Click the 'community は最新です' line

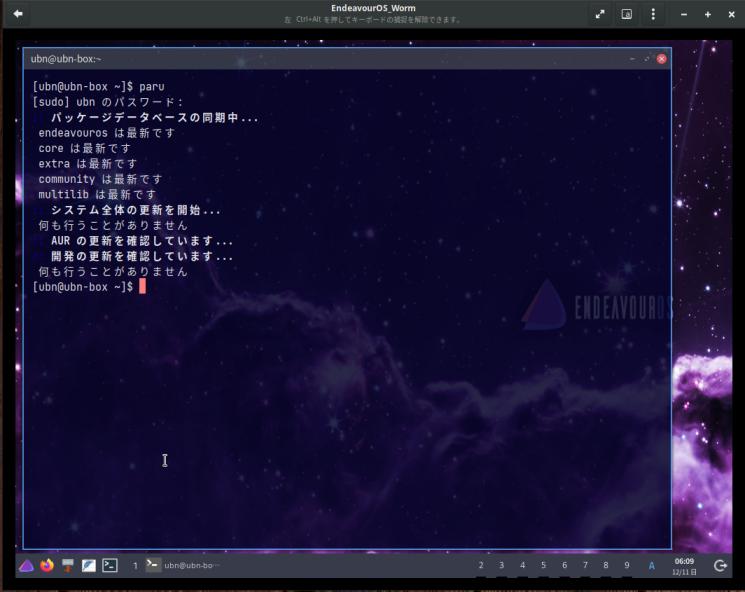[x=100, y=179]
